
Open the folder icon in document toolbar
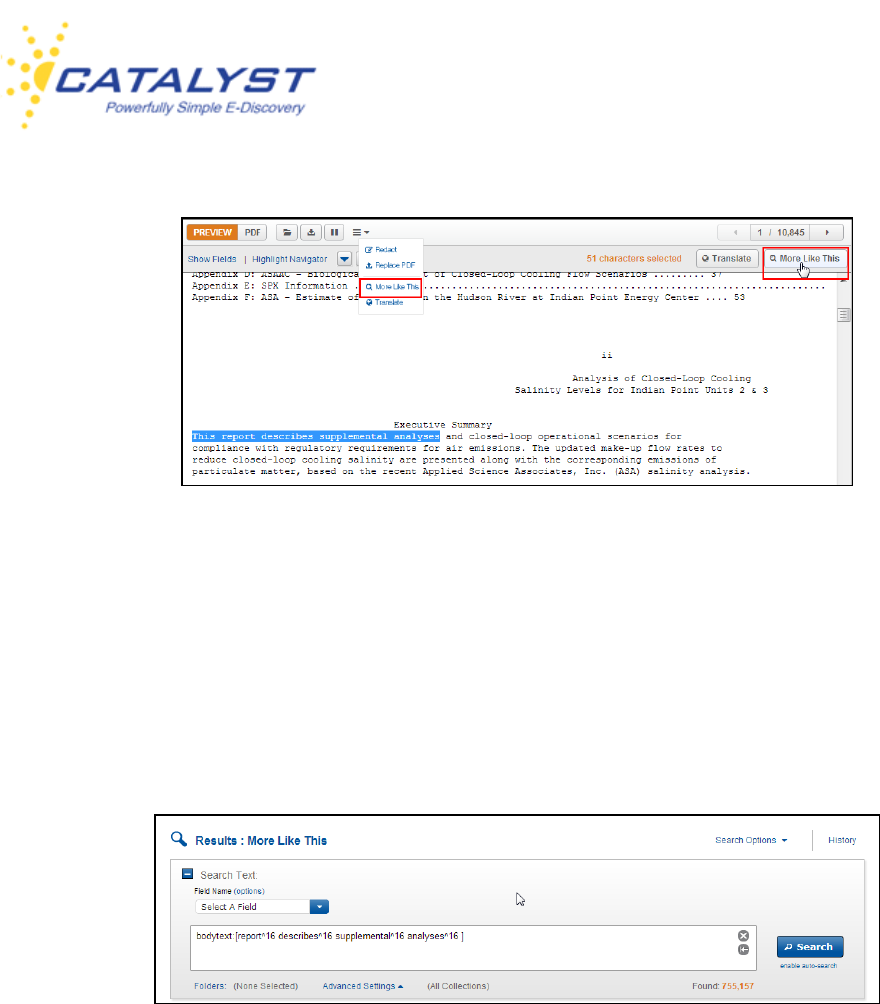click(x=287, y=232)
